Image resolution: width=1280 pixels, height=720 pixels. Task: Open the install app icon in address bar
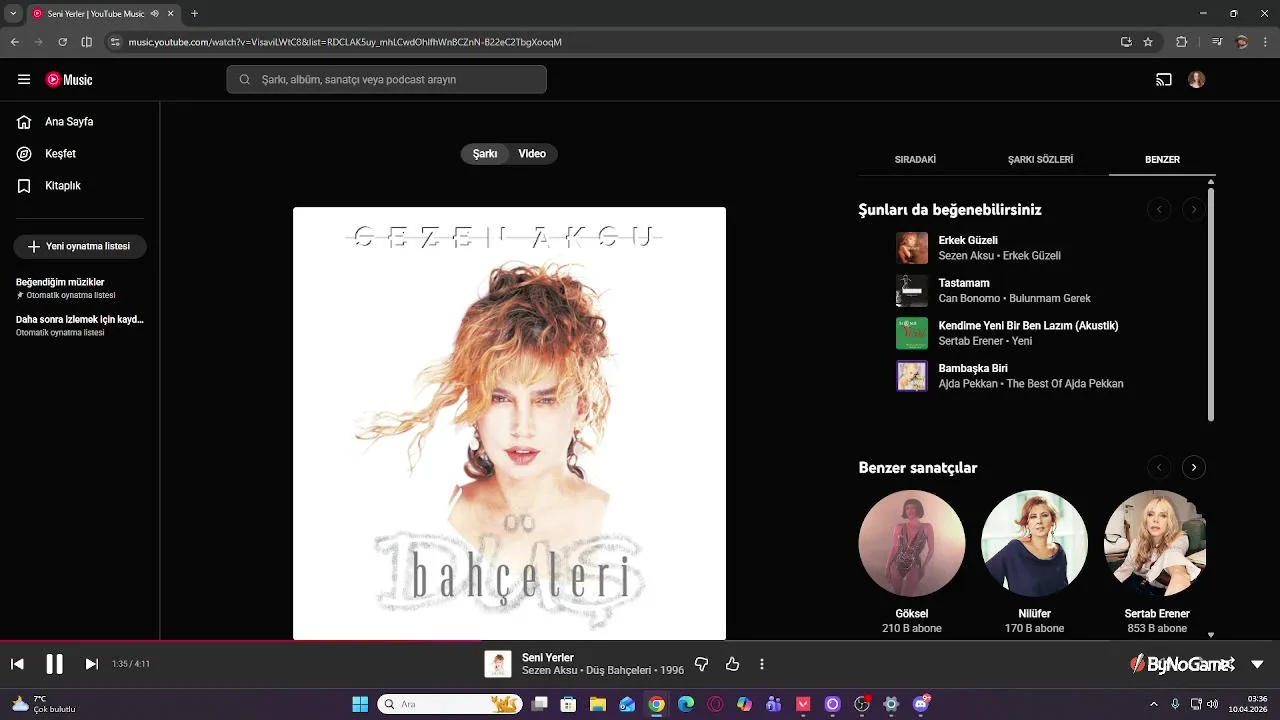1126,42
